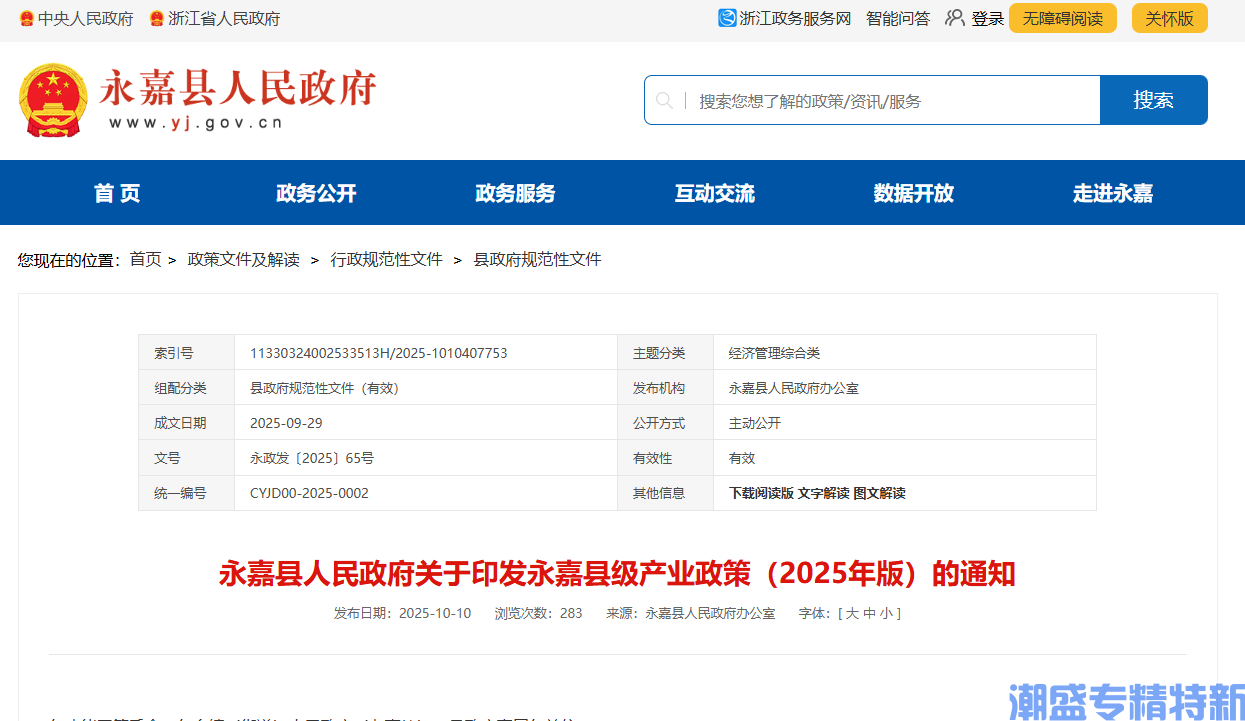This screenshot has height=721, width=1245.
Task: Click the user profile icon beside 登录
Action: [955, 18]
